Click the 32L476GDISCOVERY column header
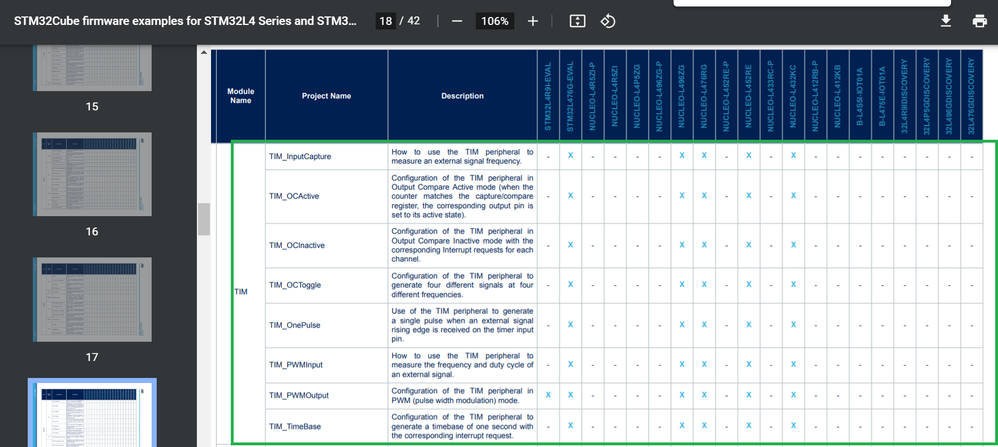This screenshot has height=447, width=998. tap(971, 96)
